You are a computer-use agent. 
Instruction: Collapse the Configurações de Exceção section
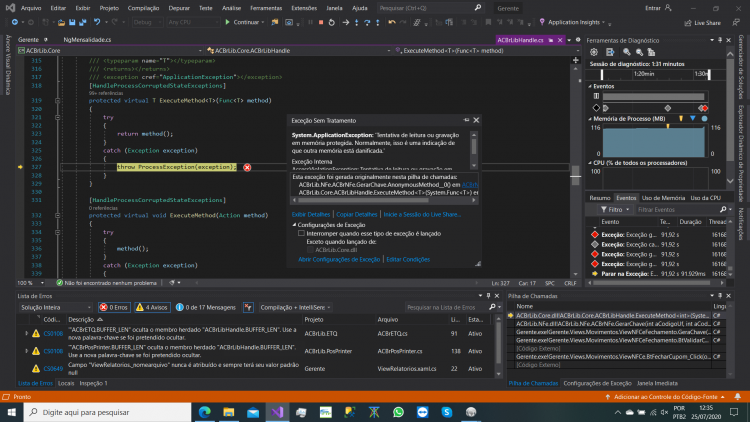pyautogui.click(x=294, y=225)
